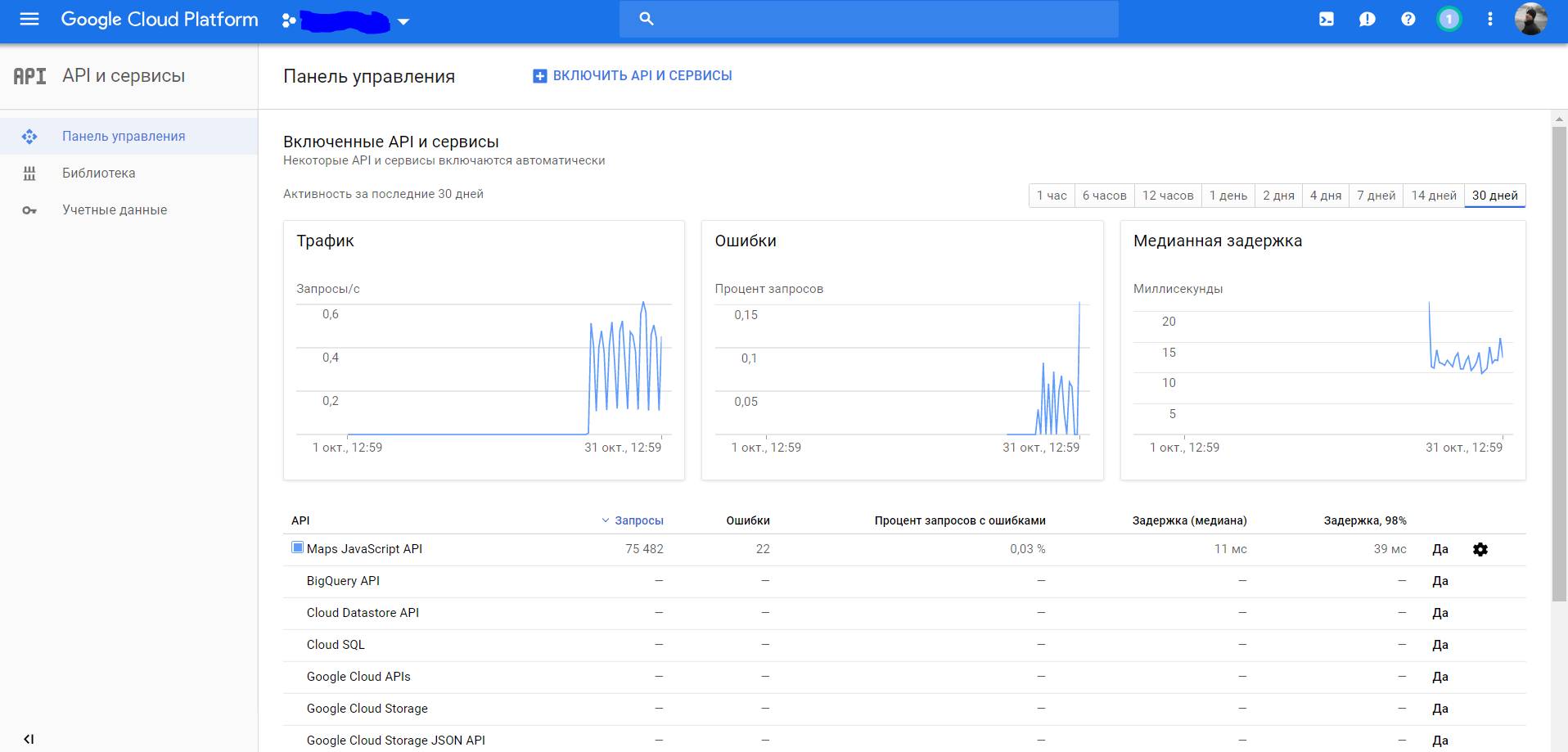Image resolution: width=1568 pixels, height=752 pixels.
Task: View notifications in the top bar
Action: (1367, 19)
